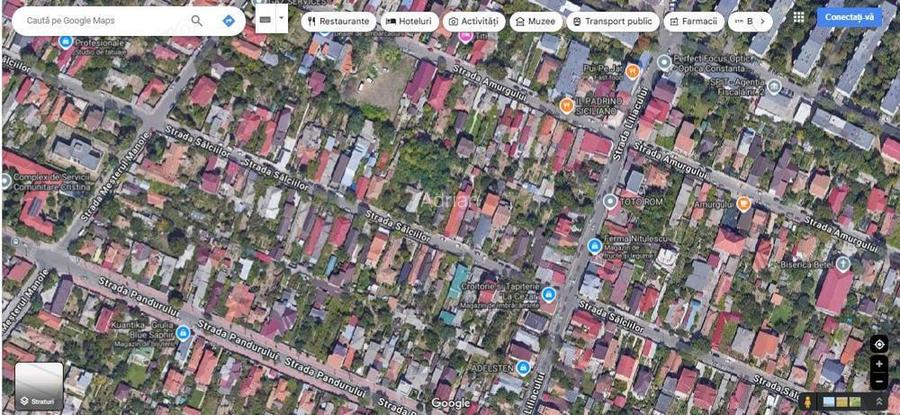Click the Biserica Betel label
Image resolution: width=900 pixels, height=415 pixels.
(x=807, y=264)
